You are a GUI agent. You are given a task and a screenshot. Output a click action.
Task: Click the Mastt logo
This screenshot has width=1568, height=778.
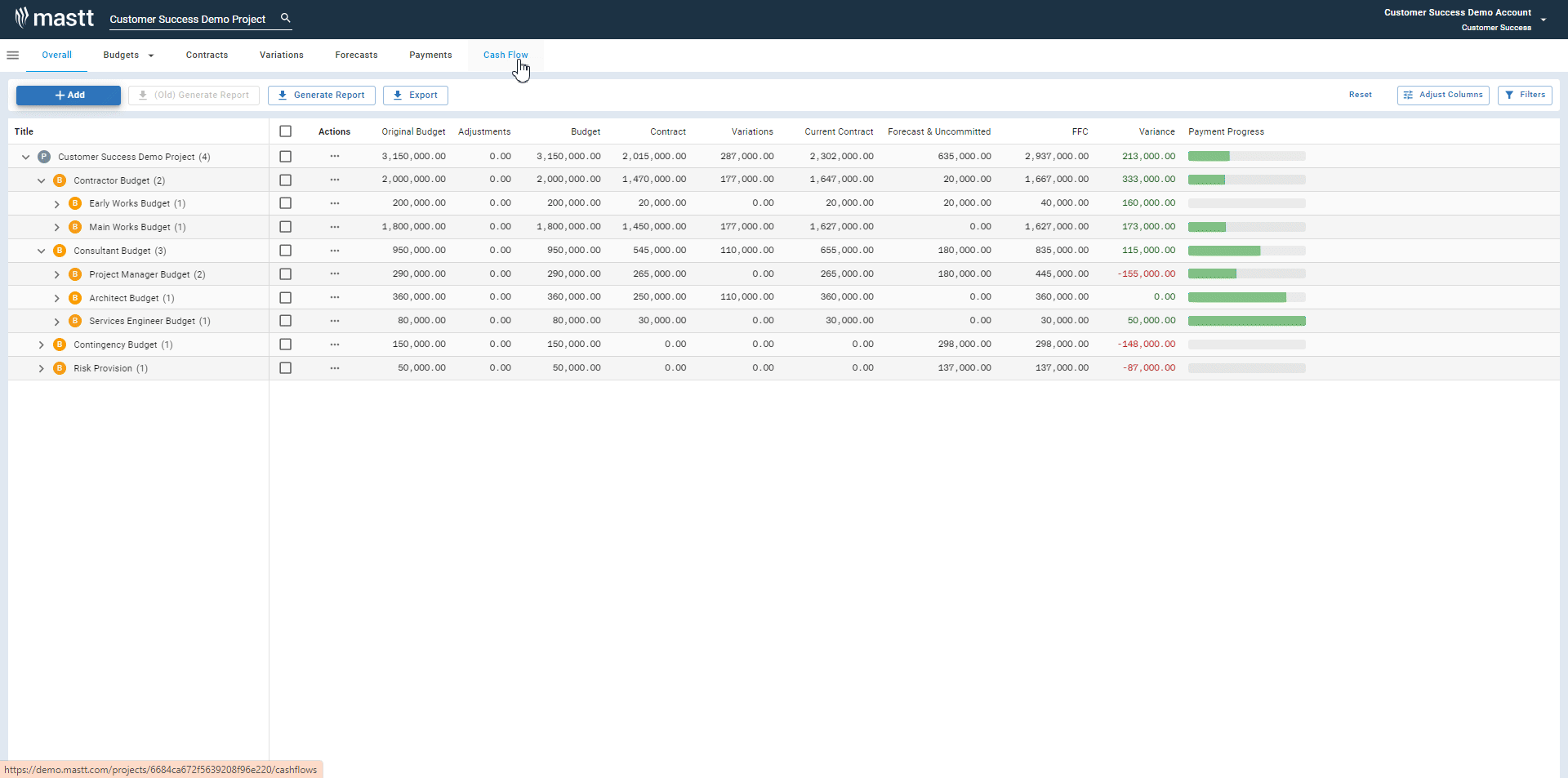(x=55, y=18)
